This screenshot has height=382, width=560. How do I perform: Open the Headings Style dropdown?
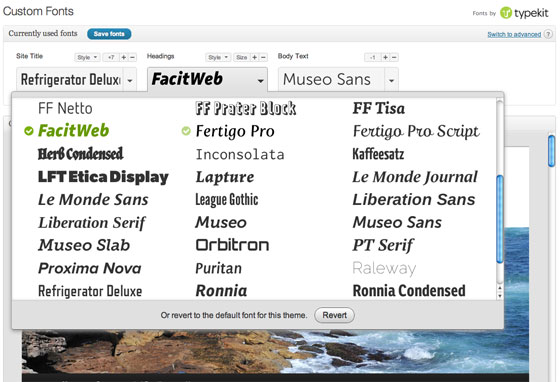tap(218, 57)
